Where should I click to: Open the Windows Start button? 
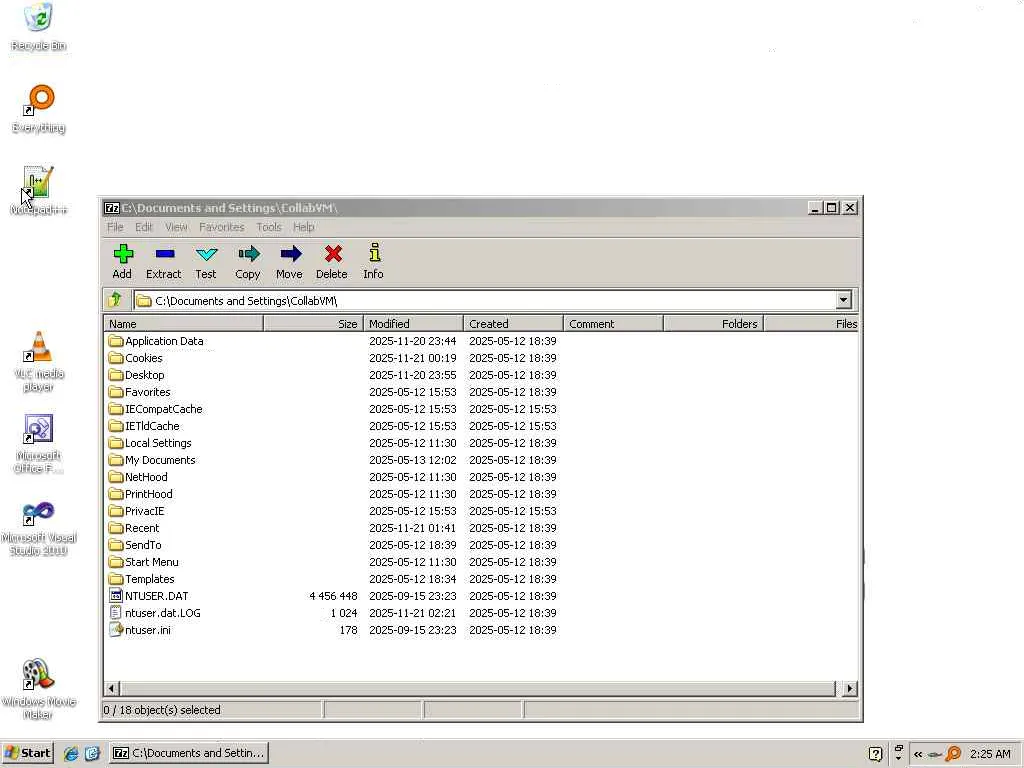(27, 753)
